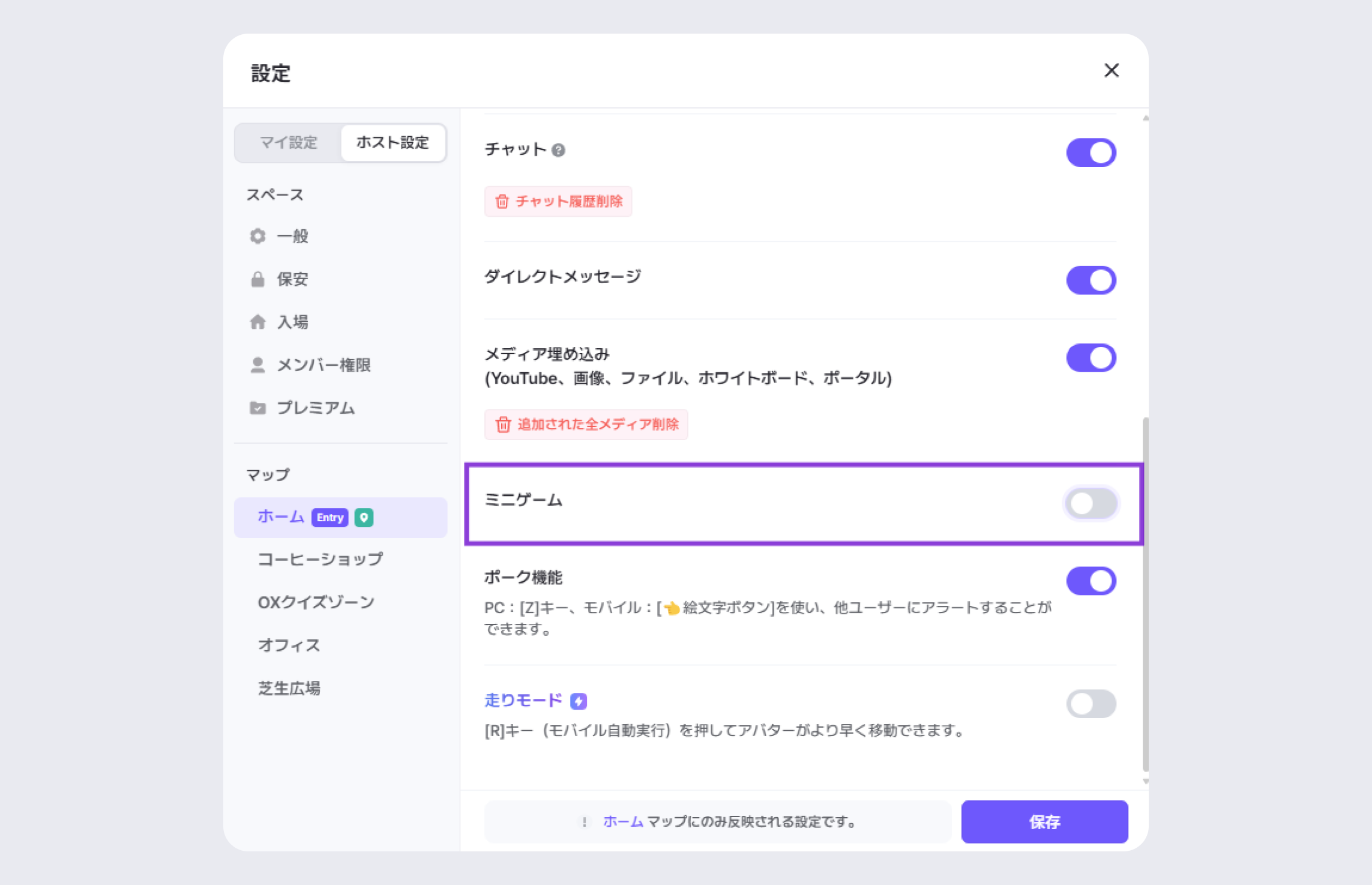This screenshot has width=1372, height=885.
Task: Click the person icon for メンバー権限
Action: pyautogui.click(x=257, y=365)
